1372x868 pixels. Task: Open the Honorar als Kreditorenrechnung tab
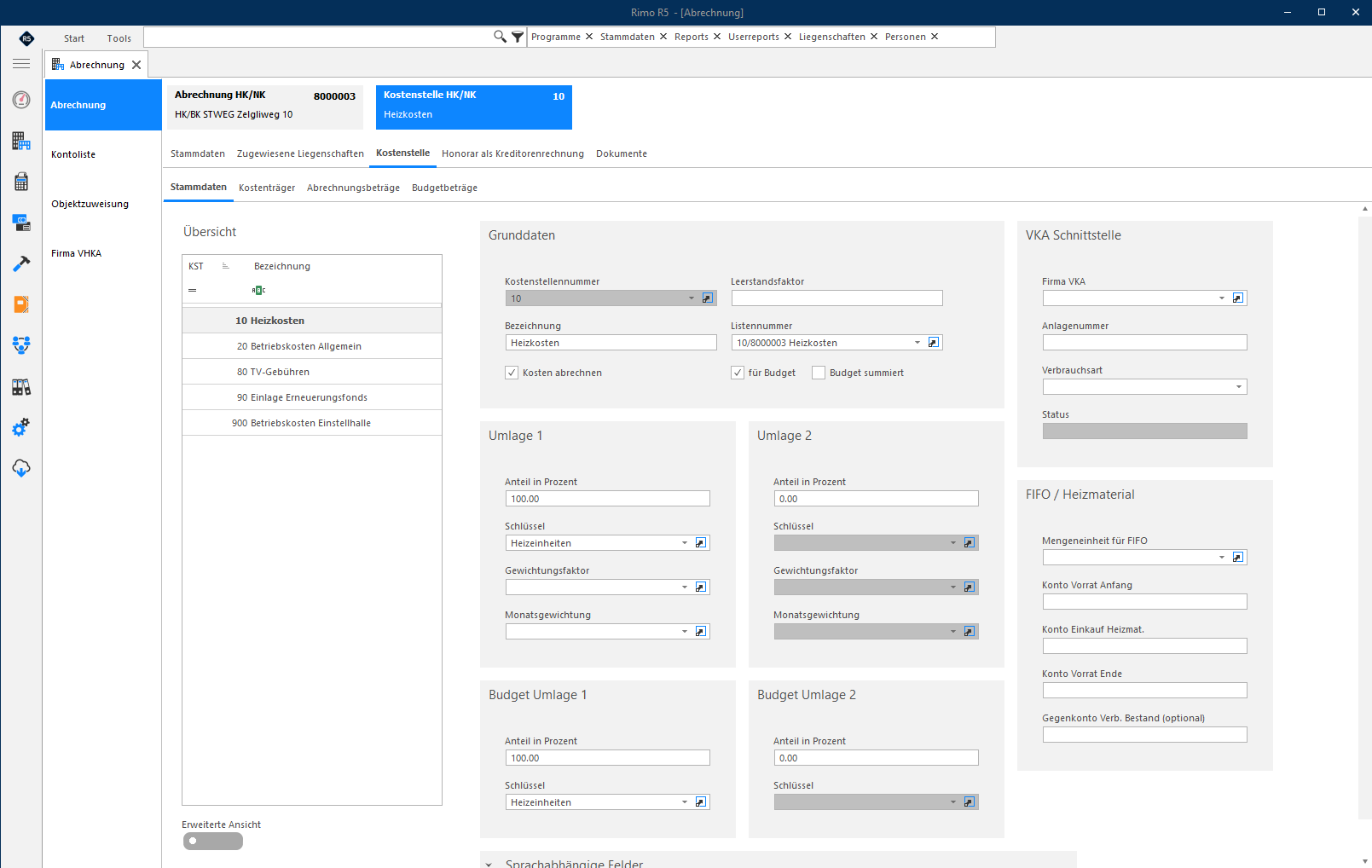click(x=512, y=153)
